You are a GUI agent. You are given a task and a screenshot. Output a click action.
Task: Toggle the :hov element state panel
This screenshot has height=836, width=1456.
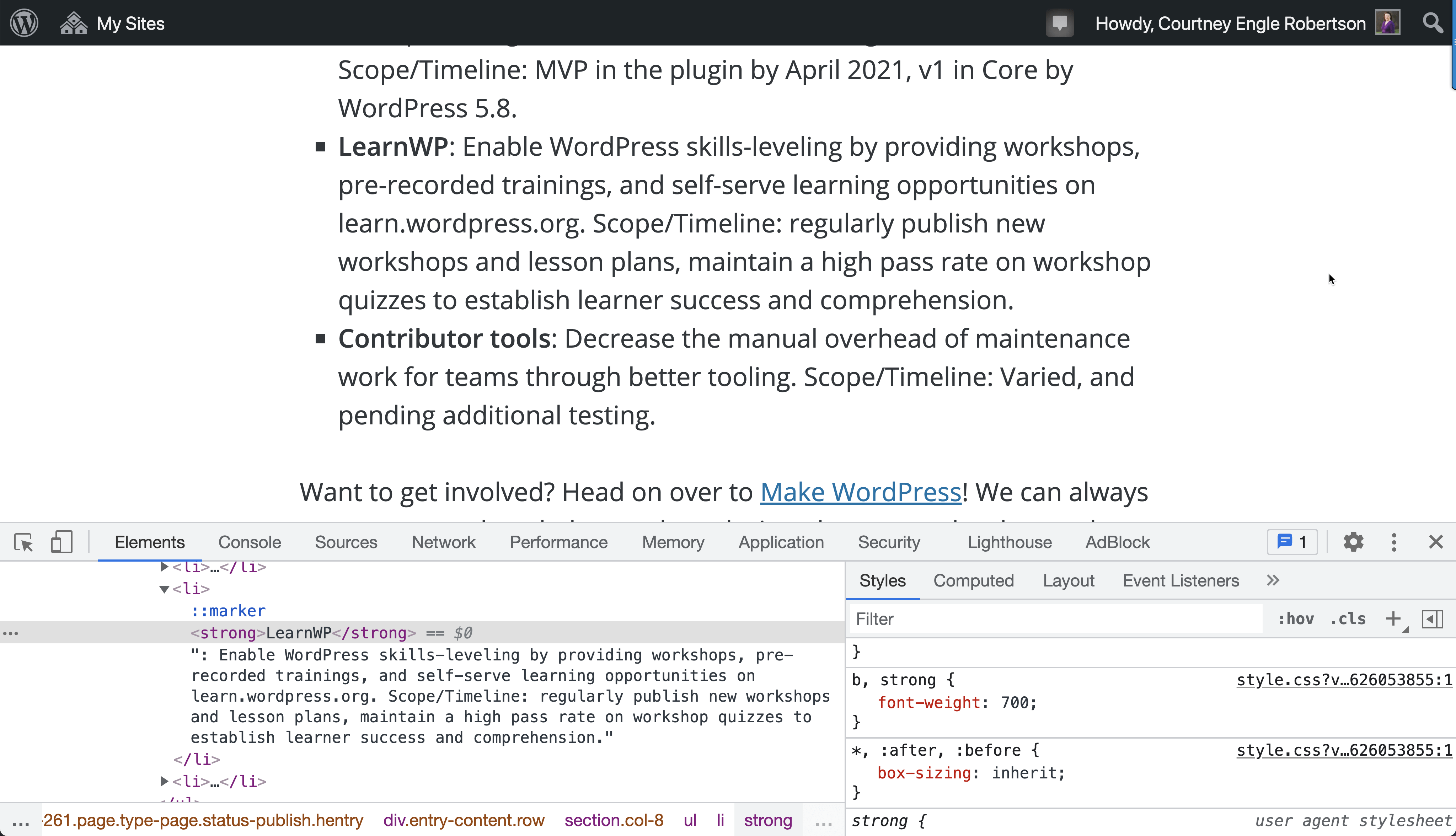1296,619
